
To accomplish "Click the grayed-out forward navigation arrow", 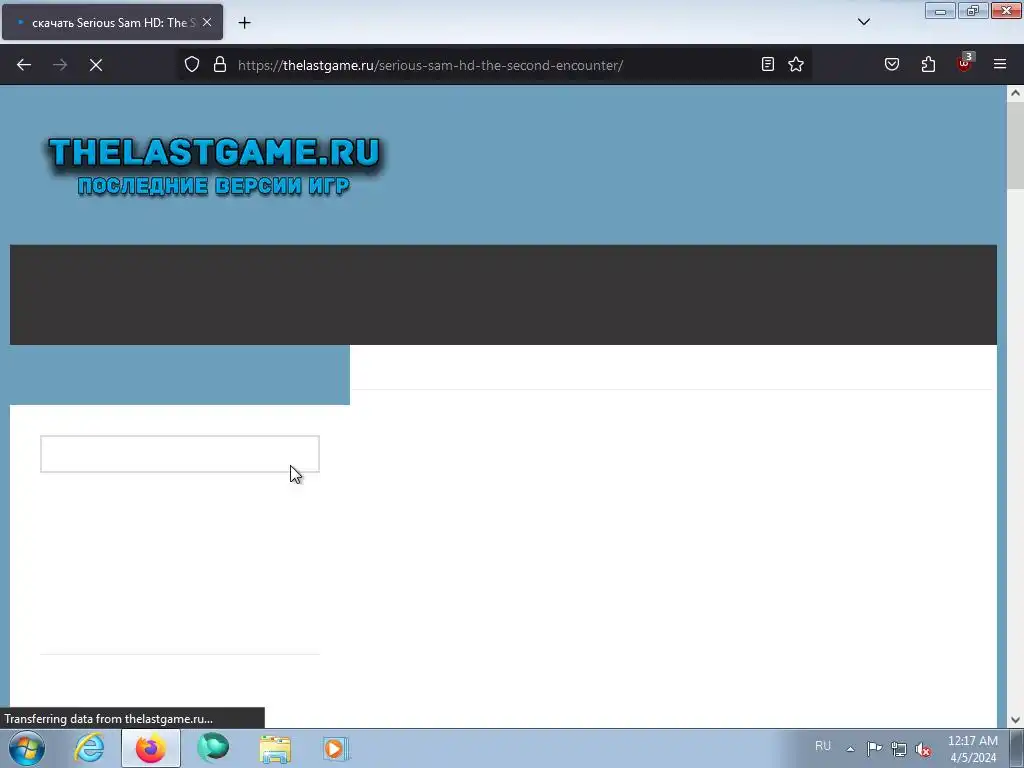I will [60, 65].
